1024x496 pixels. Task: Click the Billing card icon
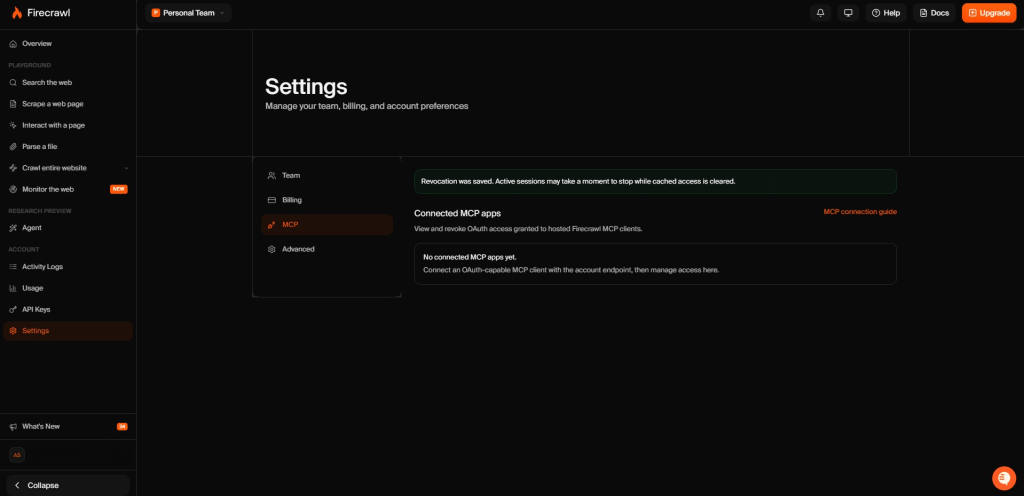tap(272, 200)
